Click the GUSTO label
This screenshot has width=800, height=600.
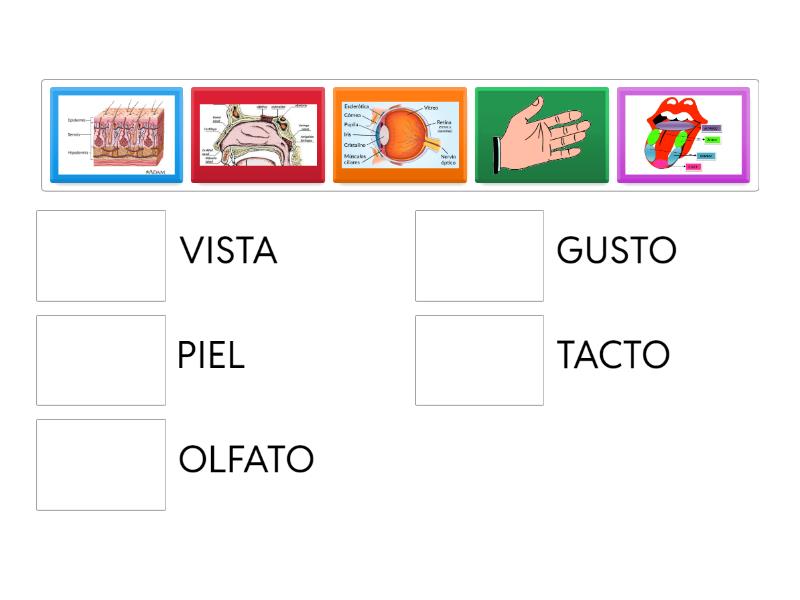click(617, 251)
